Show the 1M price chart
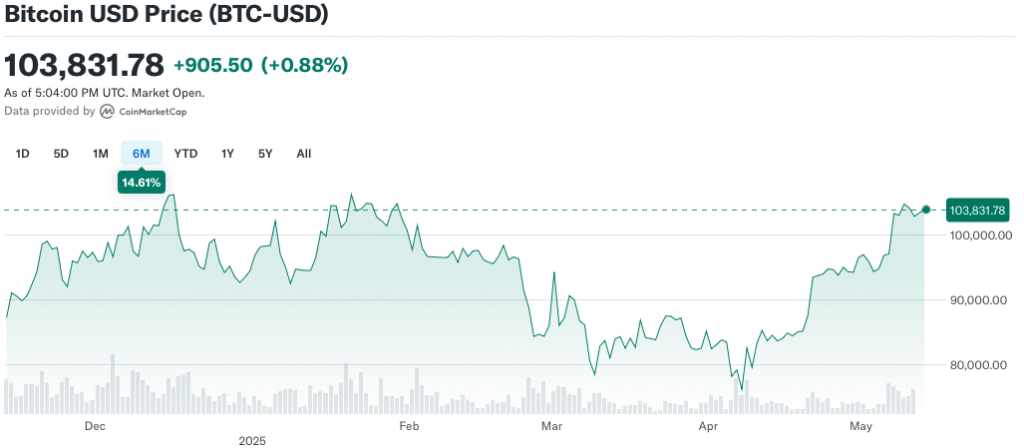The height and width of the screenshot is (448, 1024). pos(100,153)
